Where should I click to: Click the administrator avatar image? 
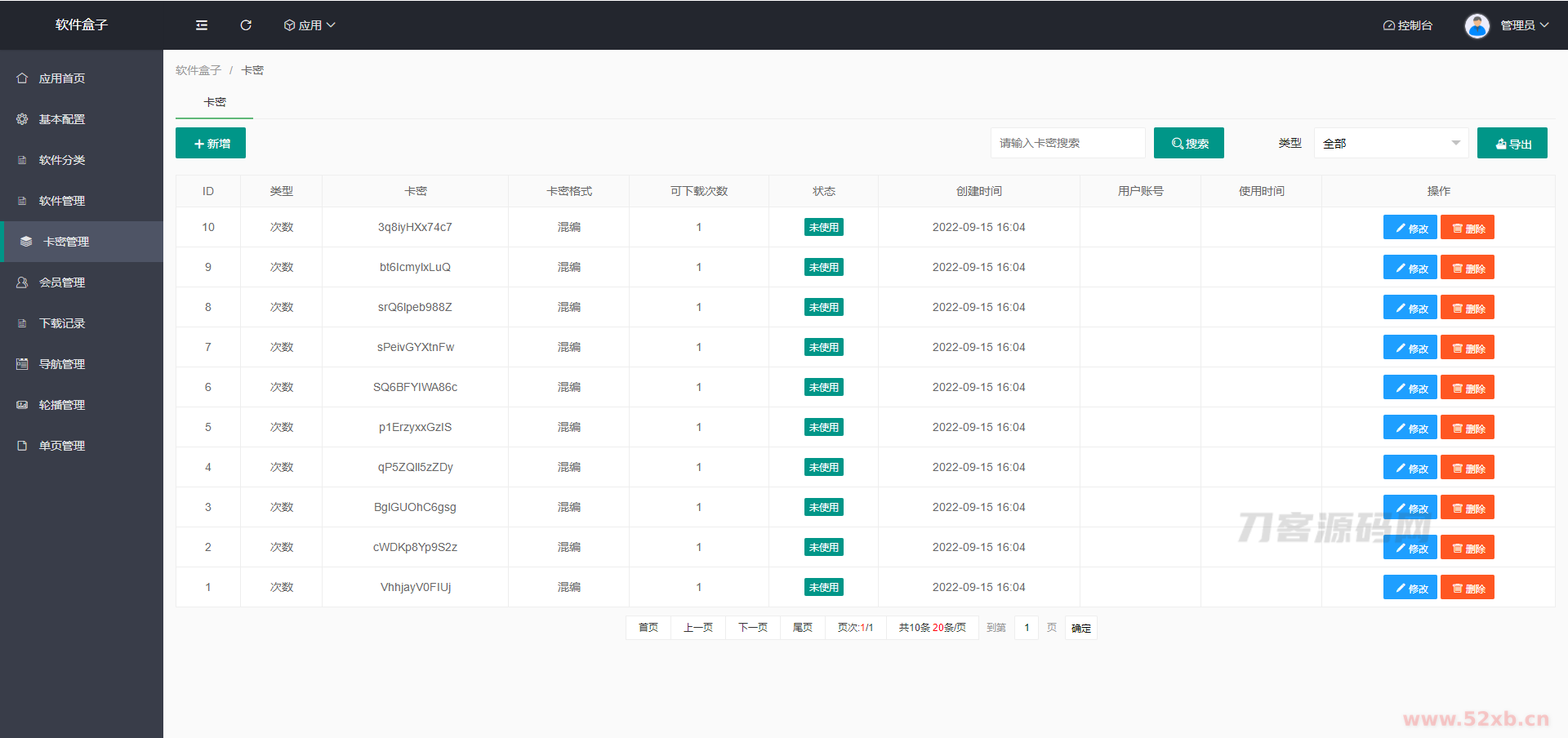coord(1477,25)
